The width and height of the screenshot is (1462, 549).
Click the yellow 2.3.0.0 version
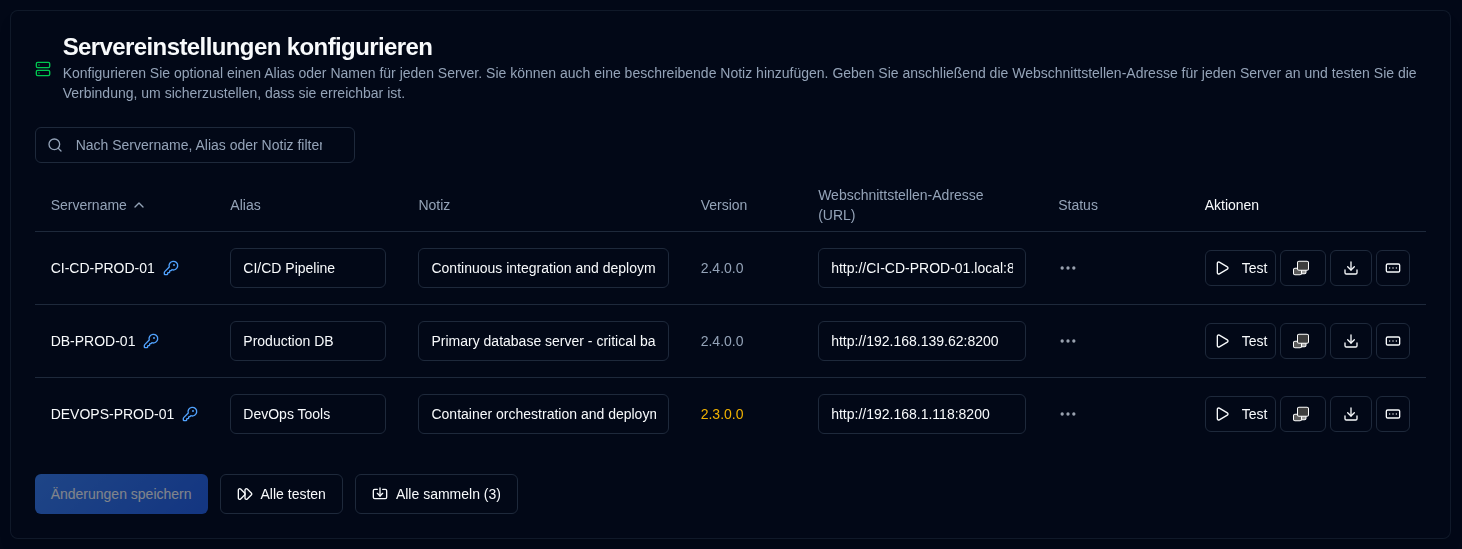click(x=722, y=414)
